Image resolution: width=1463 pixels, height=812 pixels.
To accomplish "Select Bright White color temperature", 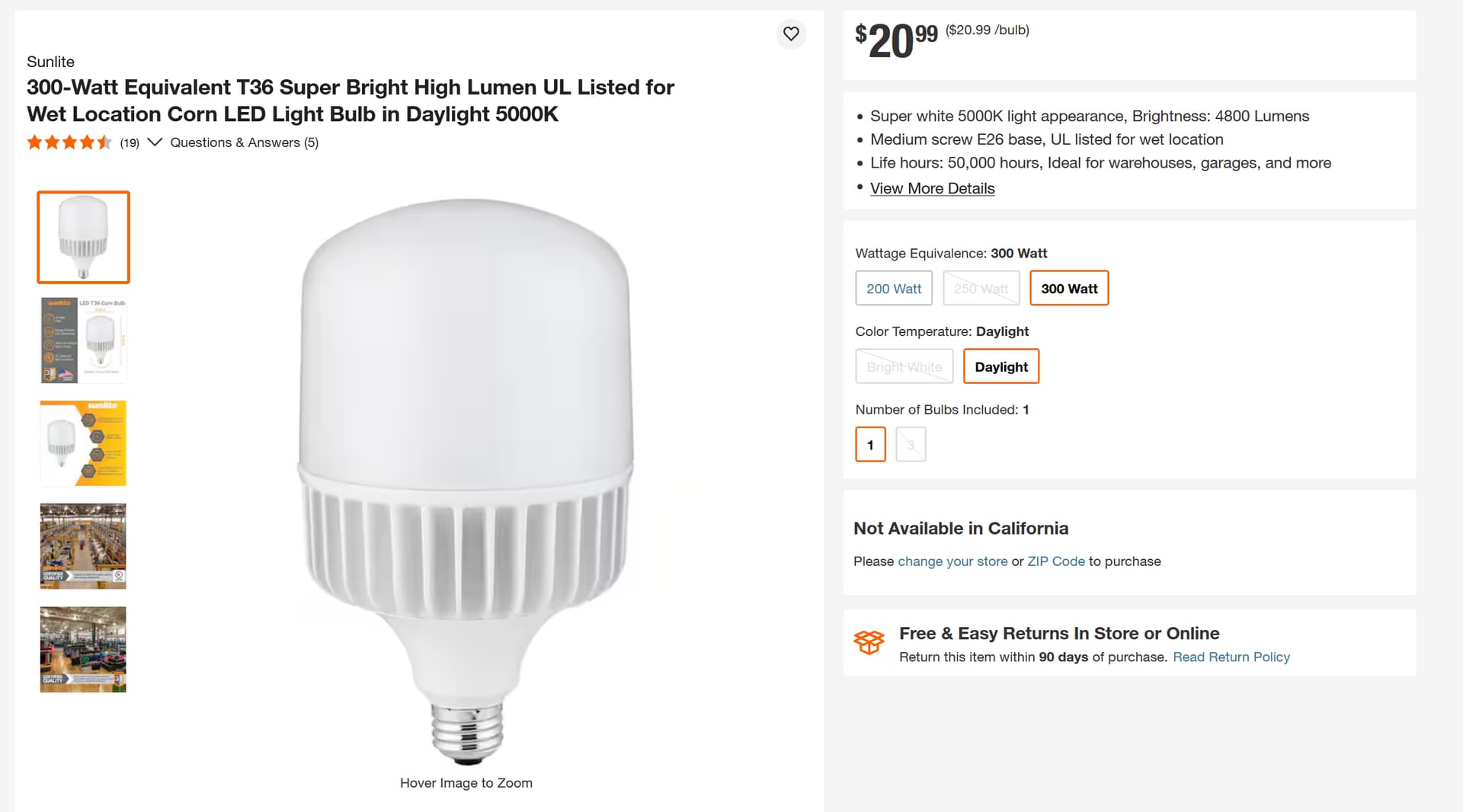I will 904,366.
